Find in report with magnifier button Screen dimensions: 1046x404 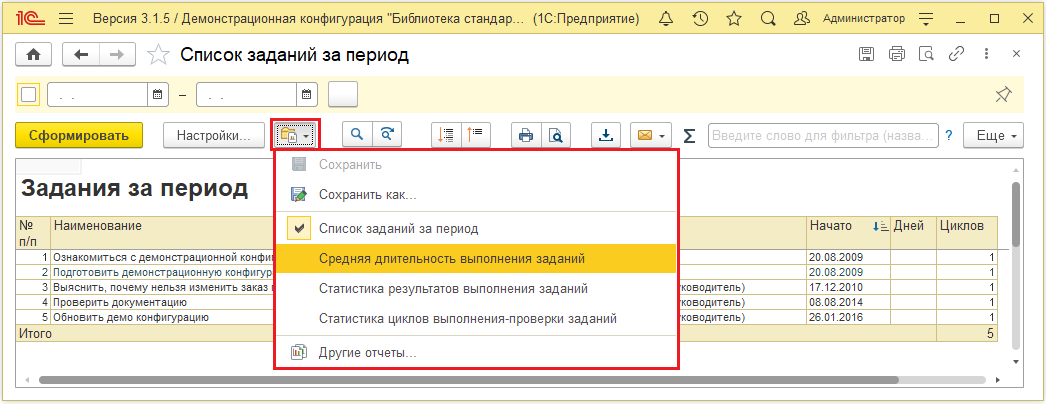click(x=357, y=135)
